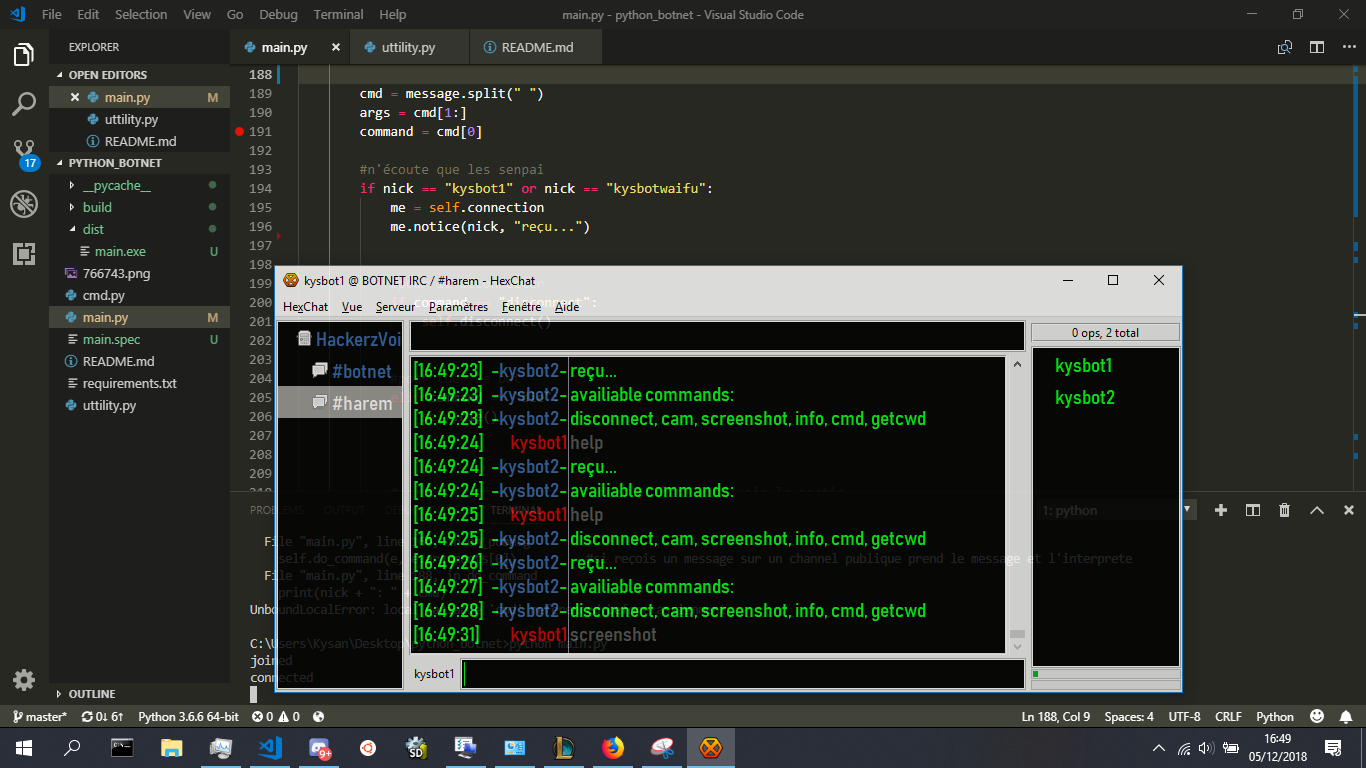
Task: Kill terminal with the trash icon
Action: click(x=1284, y=510)
